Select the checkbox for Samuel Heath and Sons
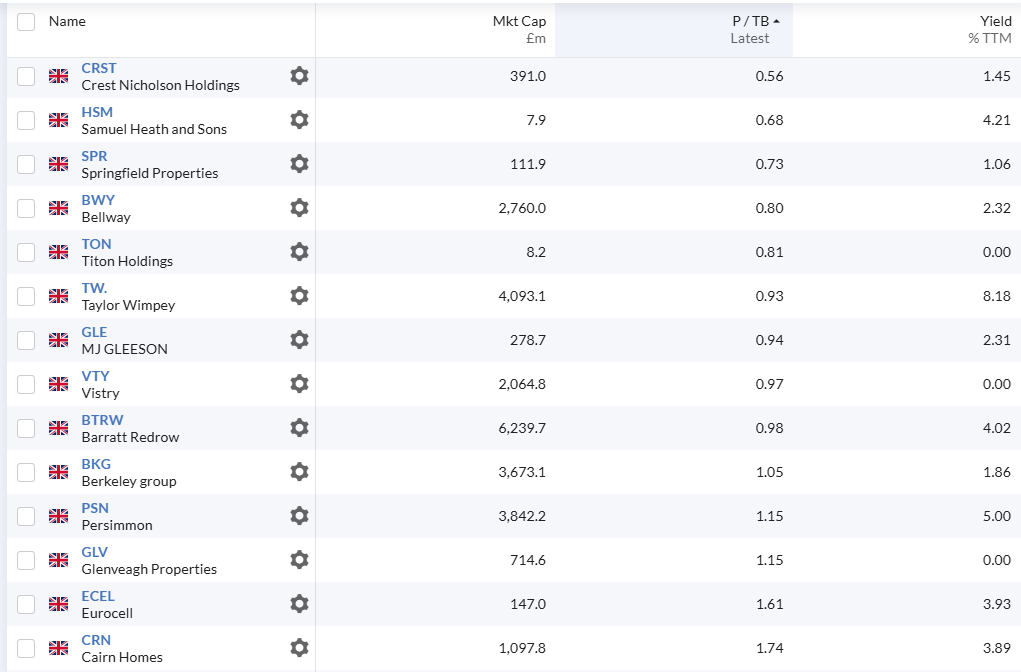Viewport: 1021px width, 672px height. pyautogui.click(x=26, y=120)
